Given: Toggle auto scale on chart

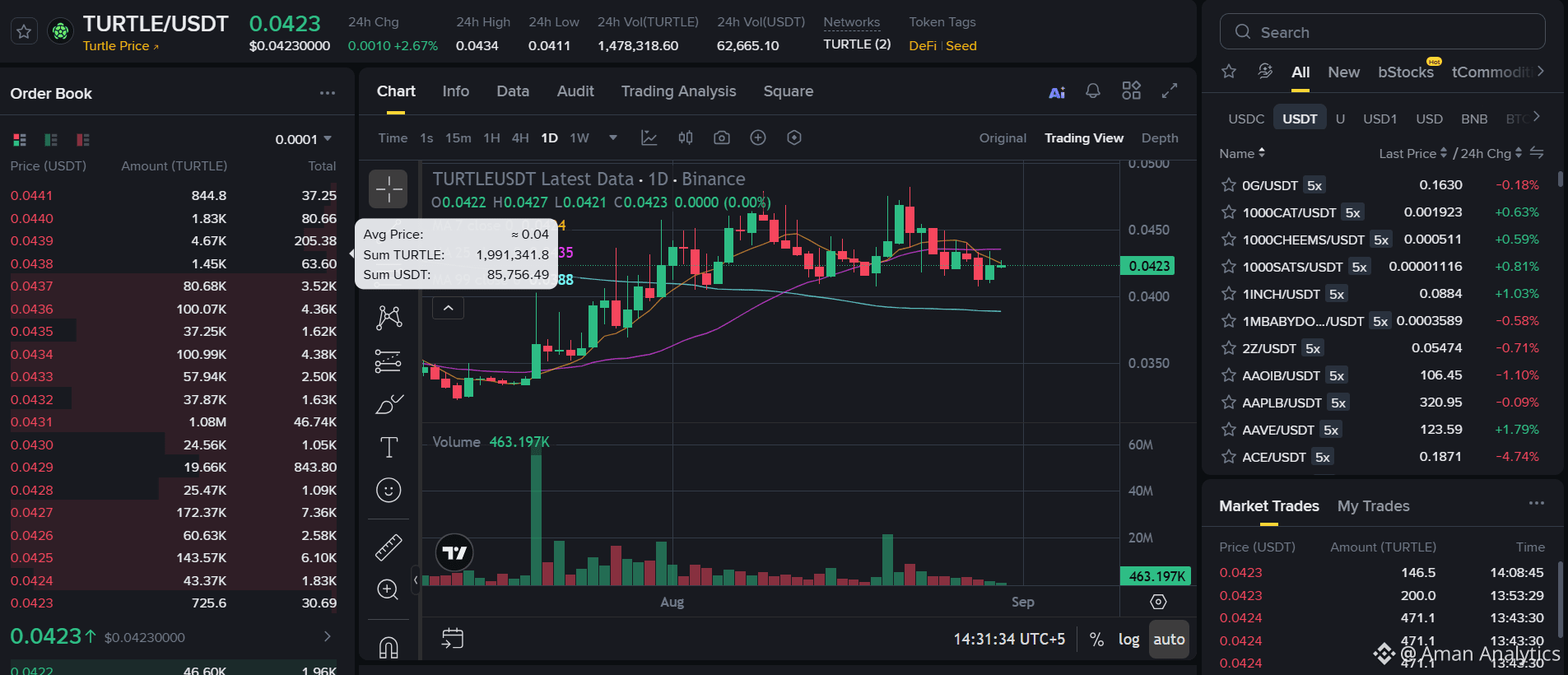Looking at the screenshot, I should [1169, 640].
